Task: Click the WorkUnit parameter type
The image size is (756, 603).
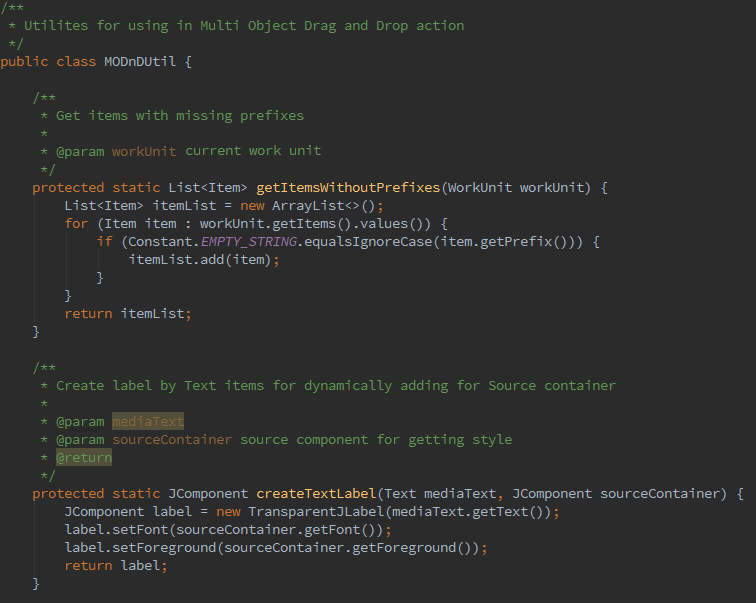Action: [x=480, y=188]
